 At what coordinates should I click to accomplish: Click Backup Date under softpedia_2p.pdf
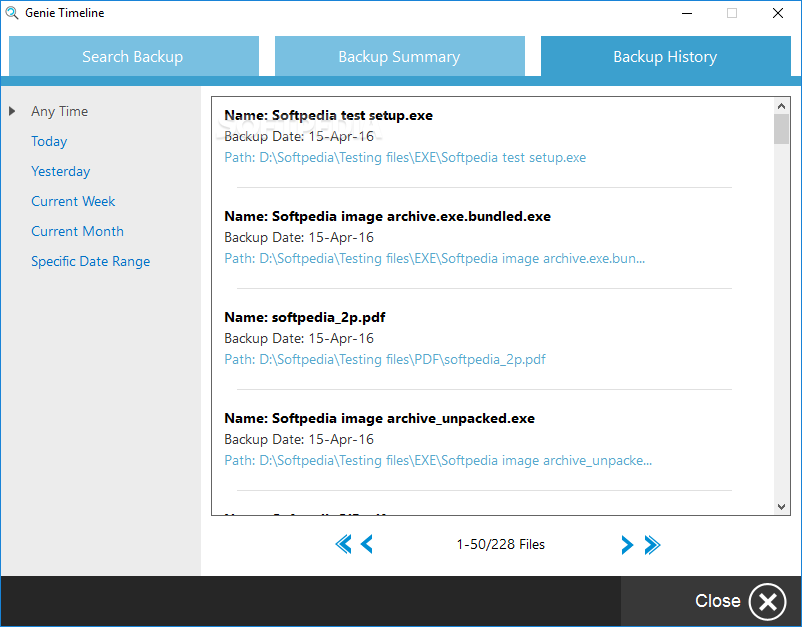coord(299,339)
